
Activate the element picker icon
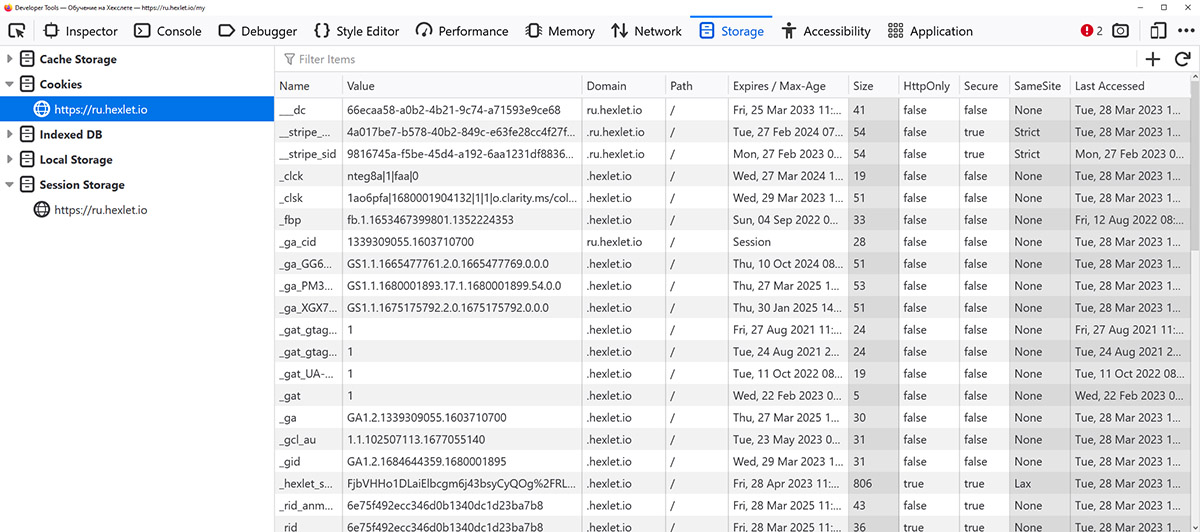coord(16,31)
